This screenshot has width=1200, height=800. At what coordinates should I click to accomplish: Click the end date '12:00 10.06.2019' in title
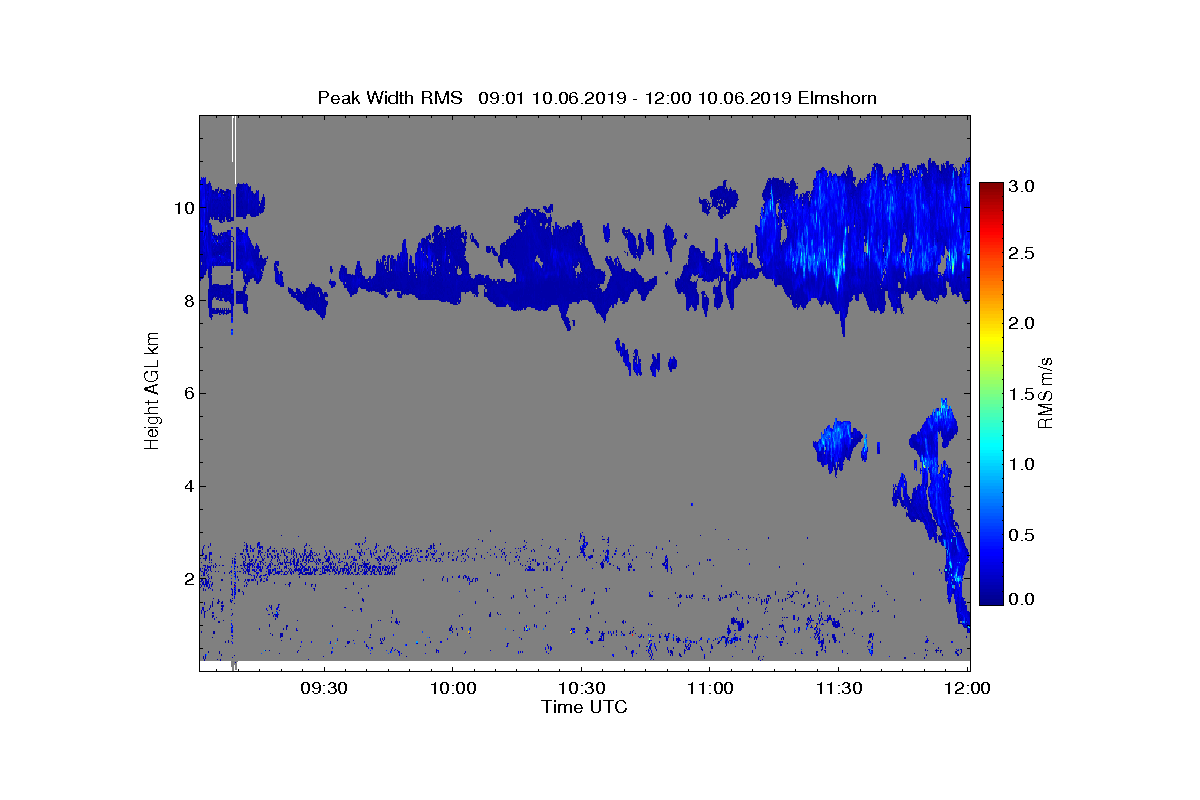(716, 97)
